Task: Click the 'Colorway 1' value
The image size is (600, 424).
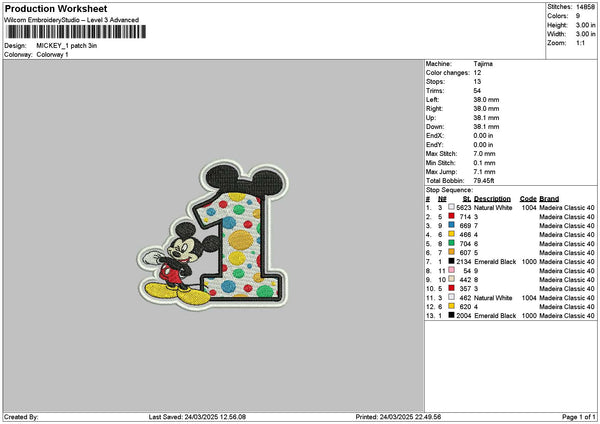Action: (x=52, y=55)
